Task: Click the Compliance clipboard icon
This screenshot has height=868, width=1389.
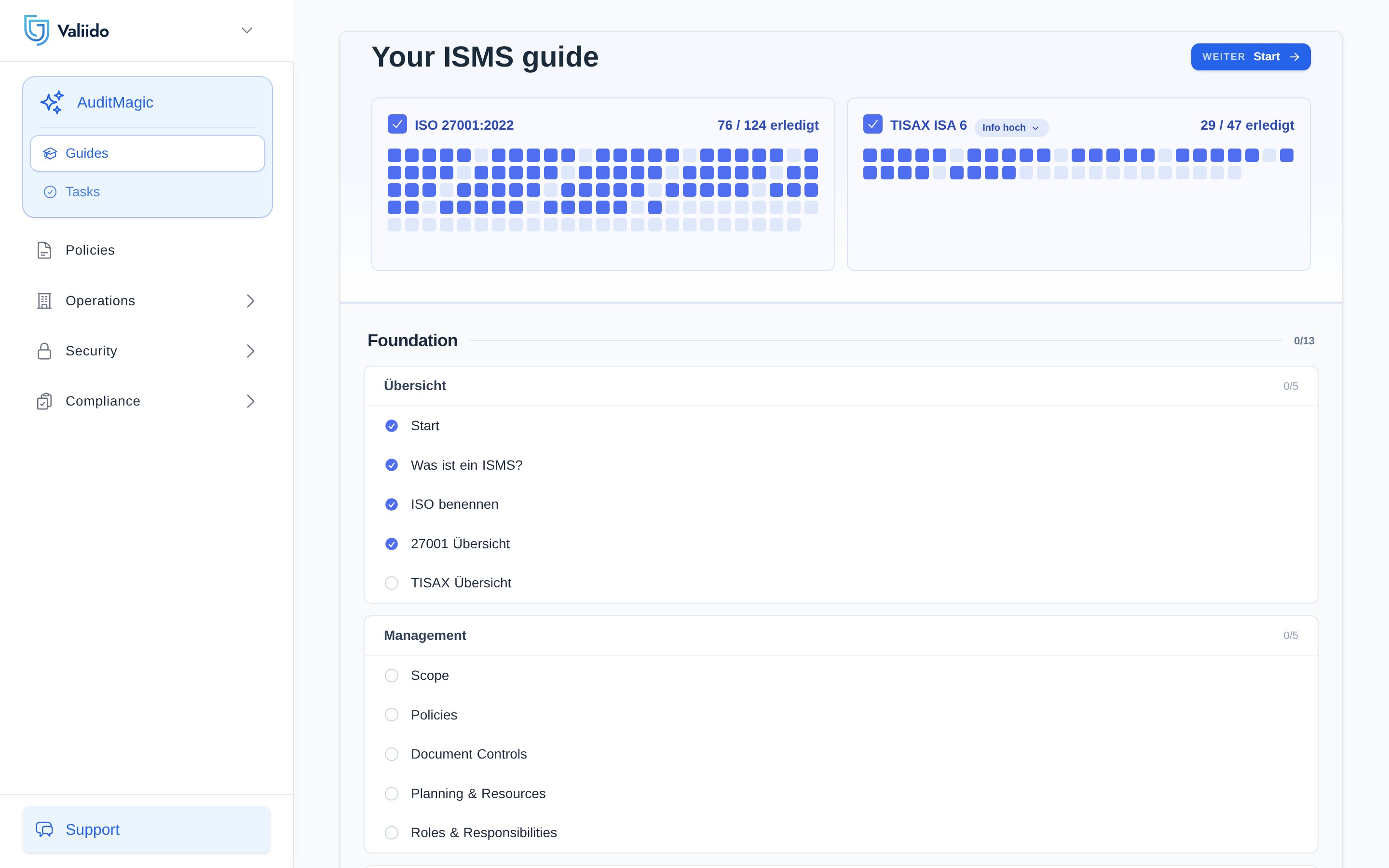Action: 44,401
